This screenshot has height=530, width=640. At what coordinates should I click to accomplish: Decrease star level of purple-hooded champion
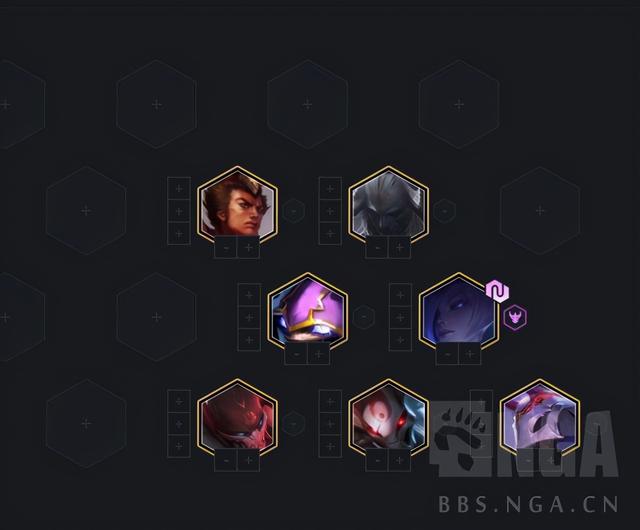tap(296, 354)
